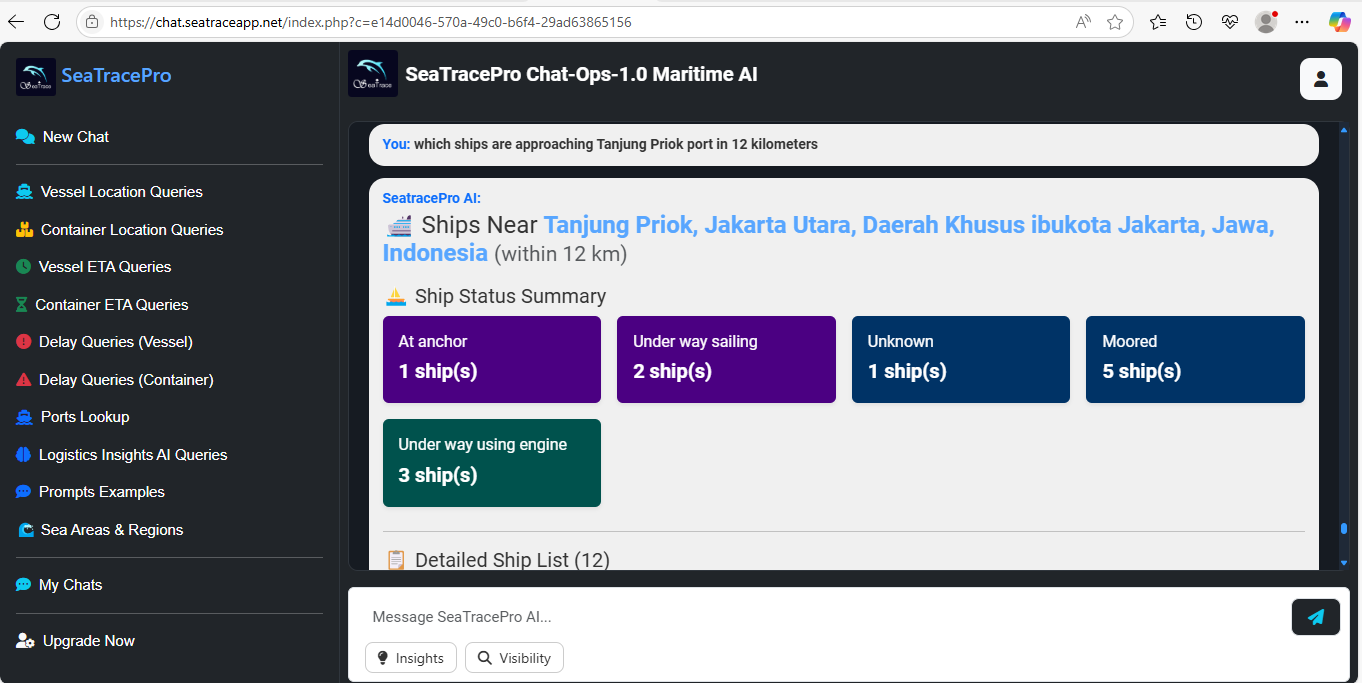Click the Read aloud icon
This screenshot has height=683, width=1362.
(x=1083, y=22)
